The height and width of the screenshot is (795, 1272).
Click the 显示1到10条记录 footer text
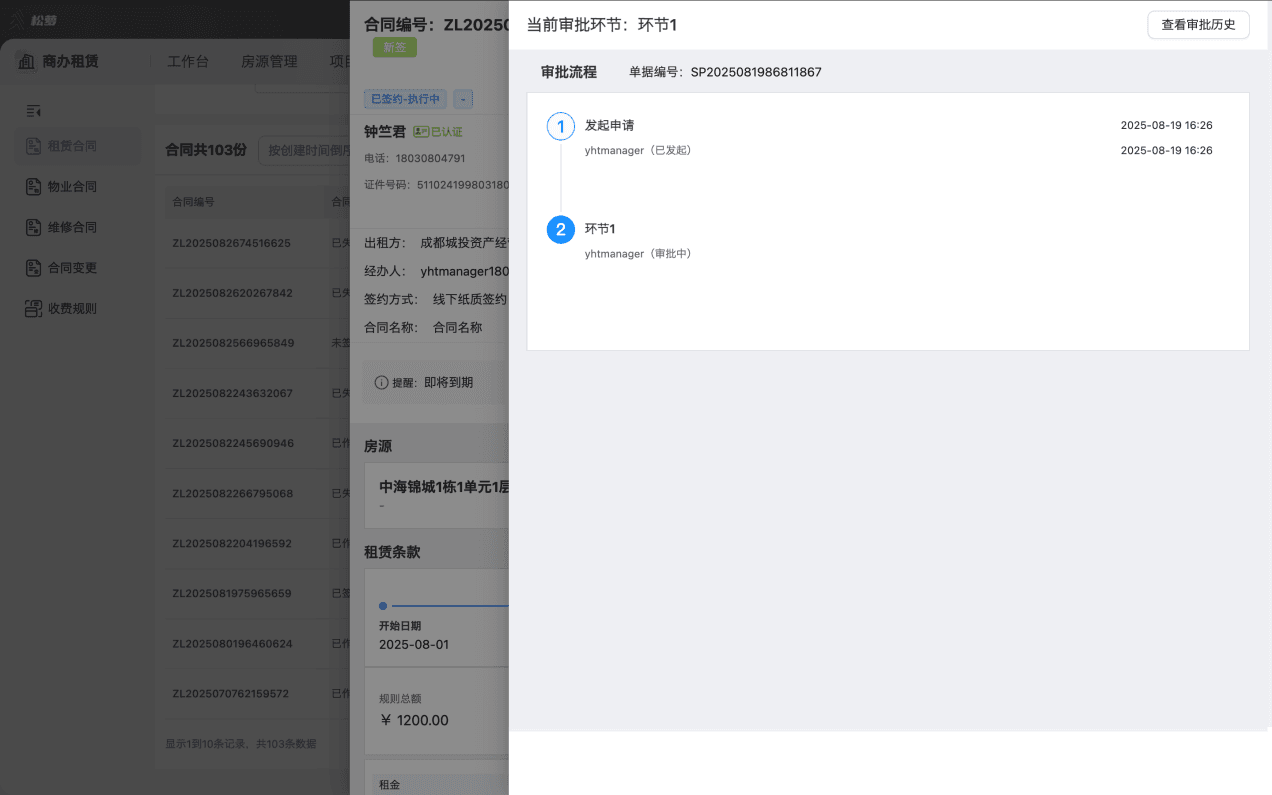[240, 744]
